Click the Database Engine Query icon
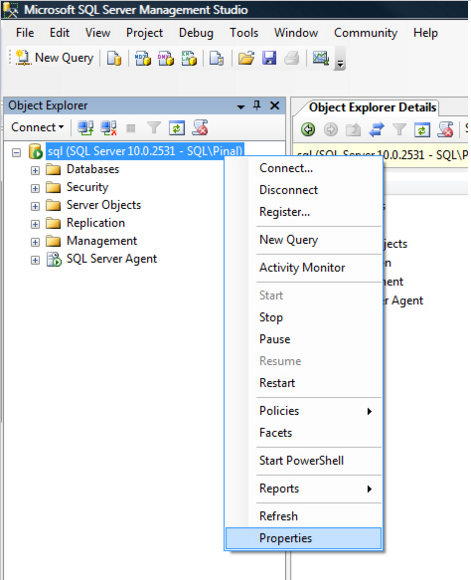The height and width of the screenshot is (580, 471). [x=114, y=58]
